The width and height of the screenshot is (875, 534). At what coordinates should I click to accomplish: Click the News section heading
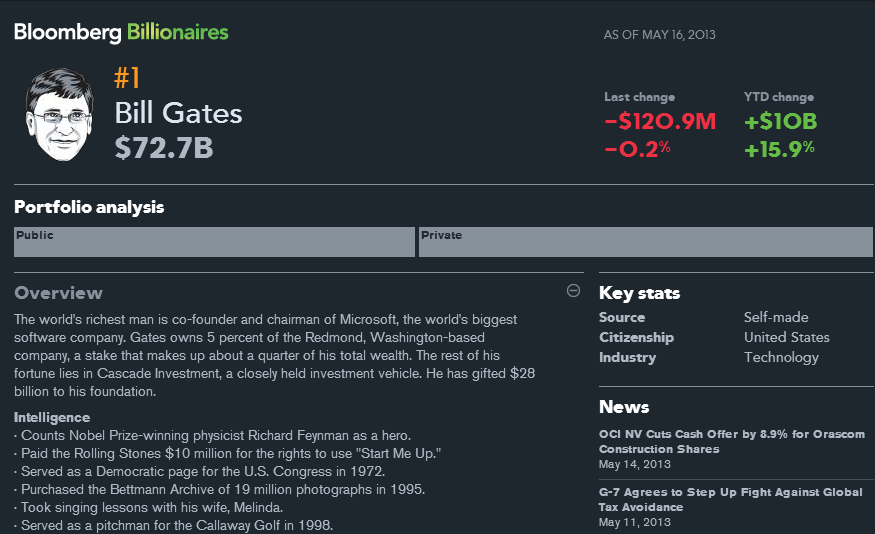coord(624,407)
